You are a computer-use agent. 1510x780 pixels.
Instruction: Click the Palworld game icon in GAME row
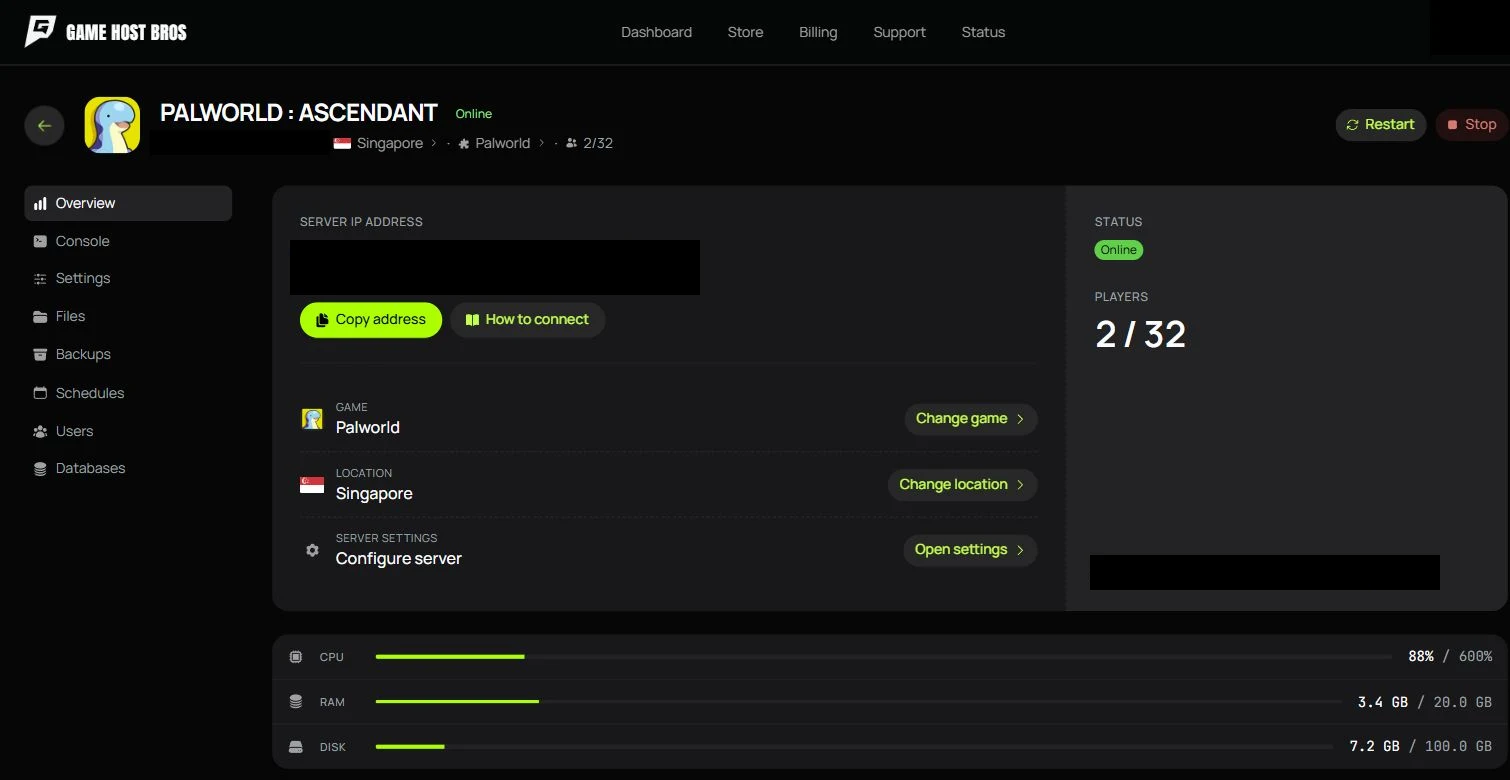(312, 419)
